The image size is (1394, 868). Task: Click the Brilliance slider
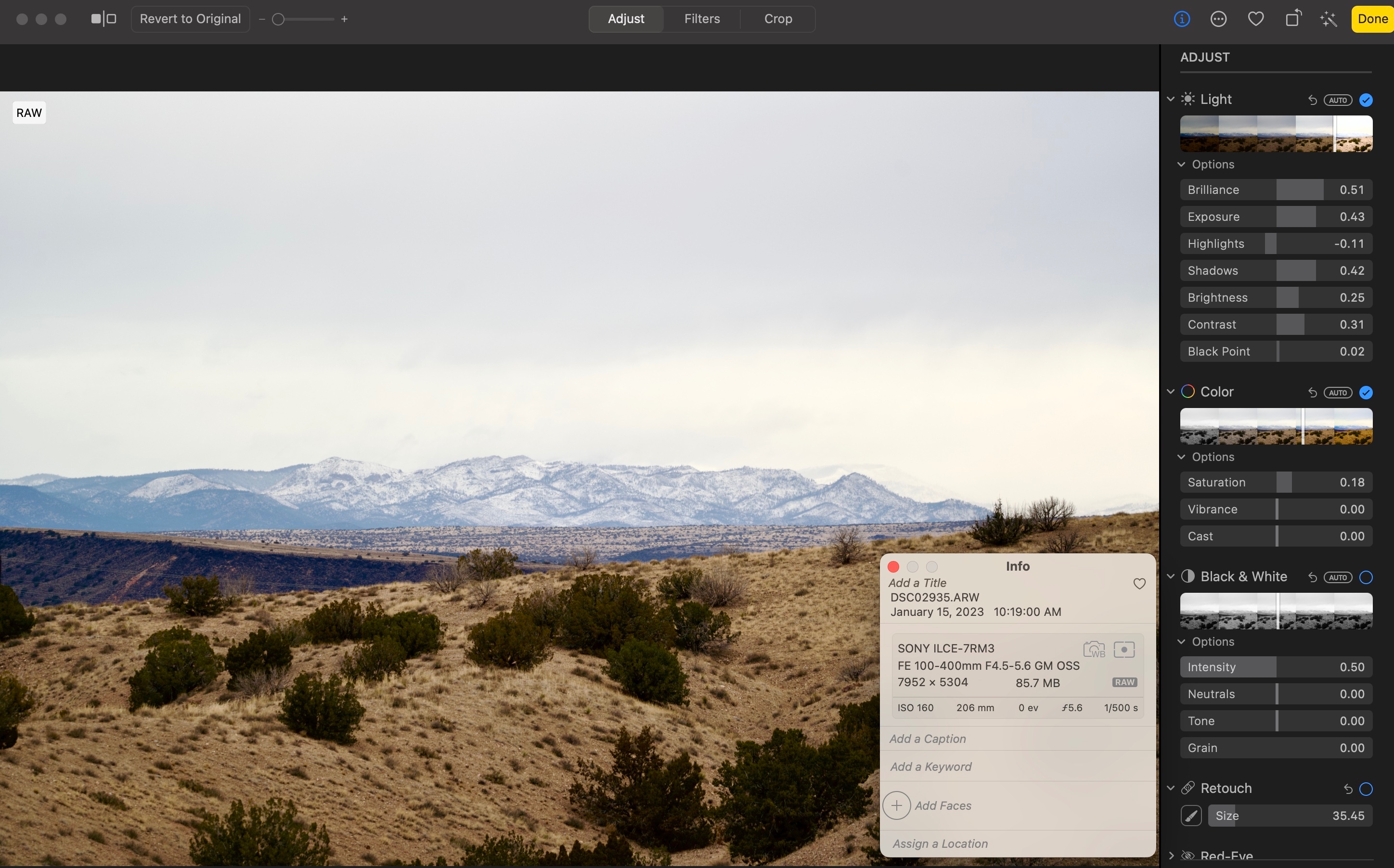[1276, 190]
